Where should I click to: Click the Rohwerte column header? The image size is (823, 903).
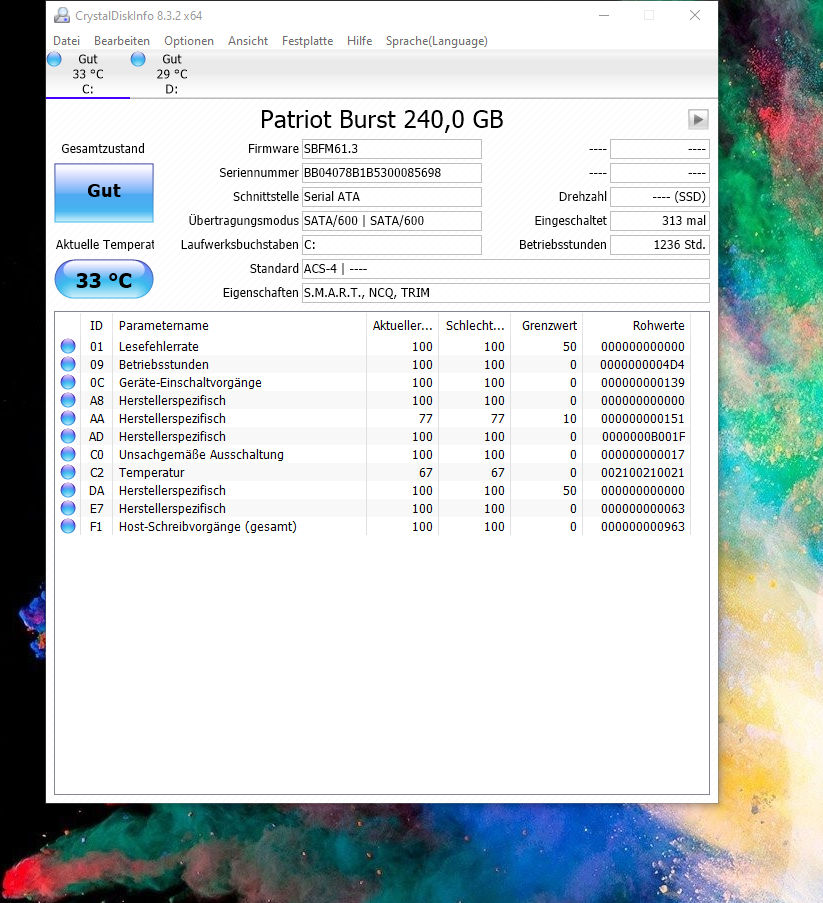636,325
